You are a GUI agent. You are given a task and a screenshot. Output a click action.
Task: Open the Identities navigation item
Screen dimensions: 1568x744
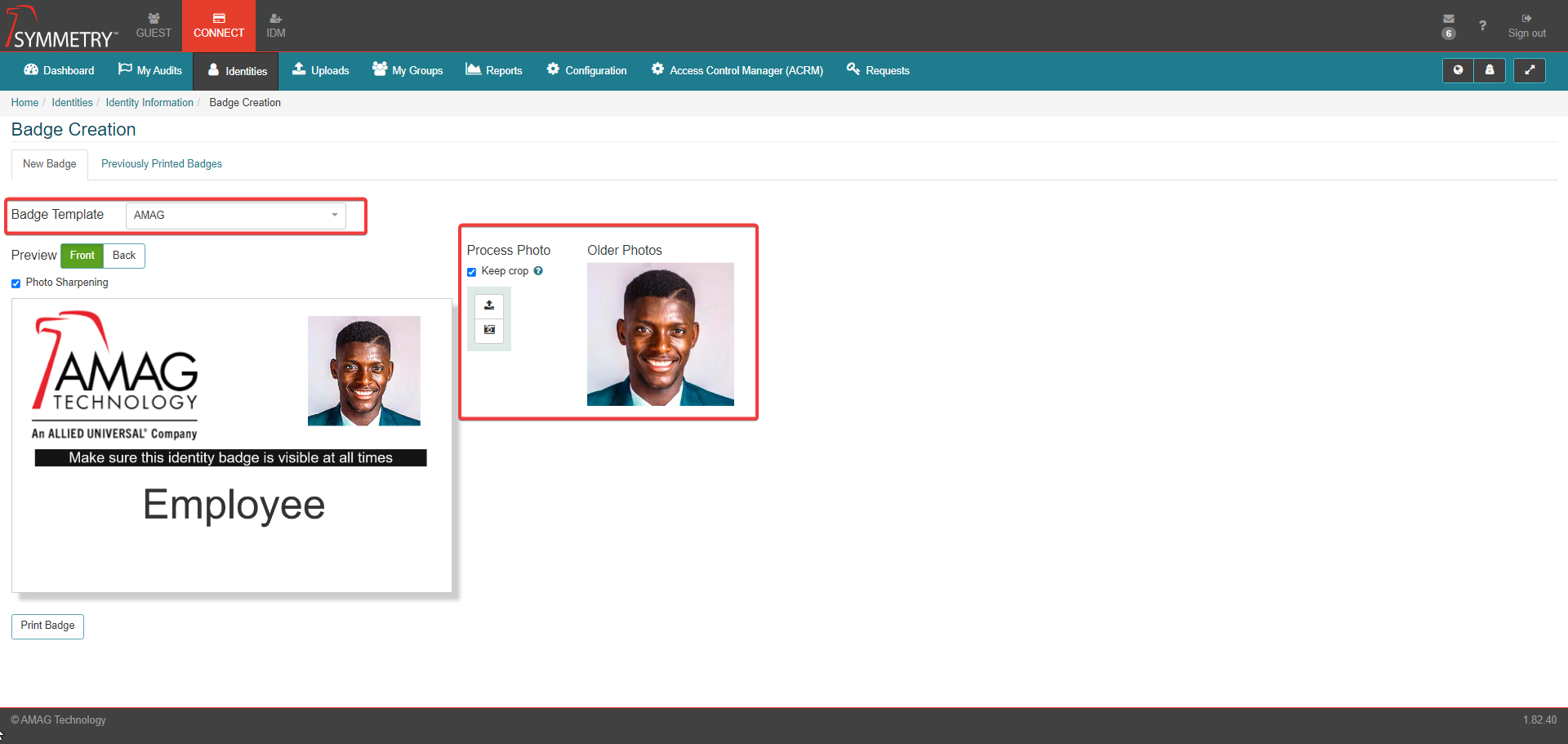pyautogui.click(x=237, y=71)
